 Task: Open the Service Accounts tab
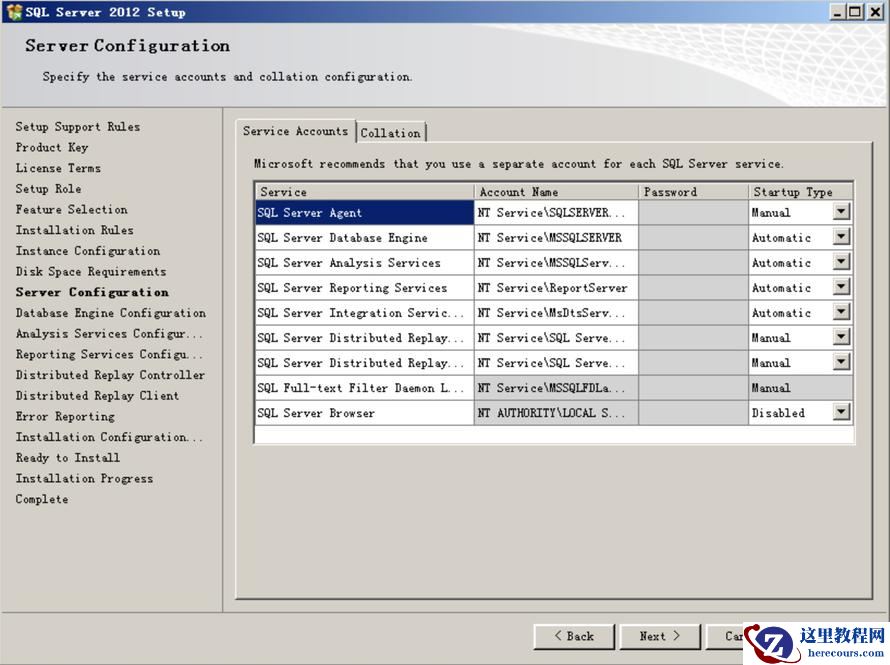click(x=295, y=131)
